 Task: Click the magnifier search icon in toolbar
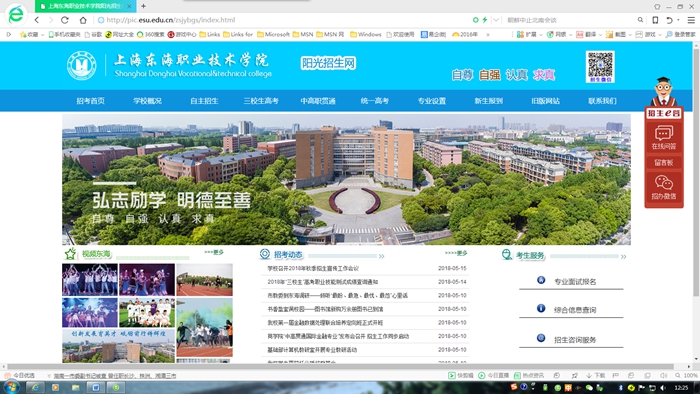[640, 20]
